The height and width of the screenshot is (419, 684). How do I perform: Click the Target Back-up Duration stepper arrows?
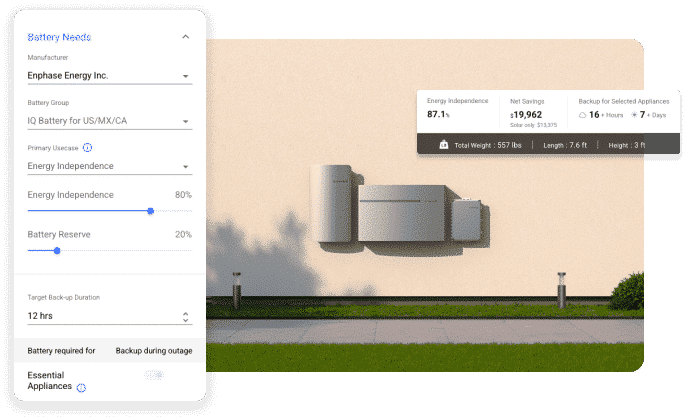click(x=186, y=316)
